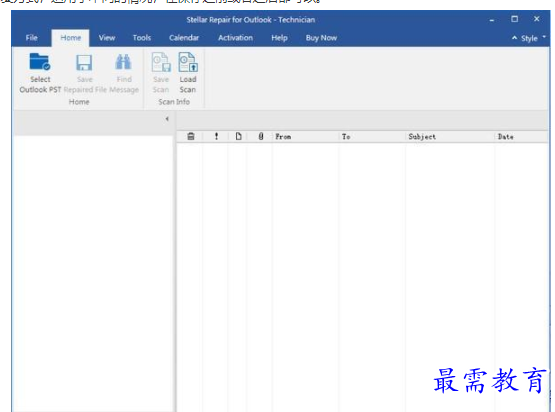Open the Help ribbon tab
Viewport: 555px width, 412px height.
click(x=279, y=38)
